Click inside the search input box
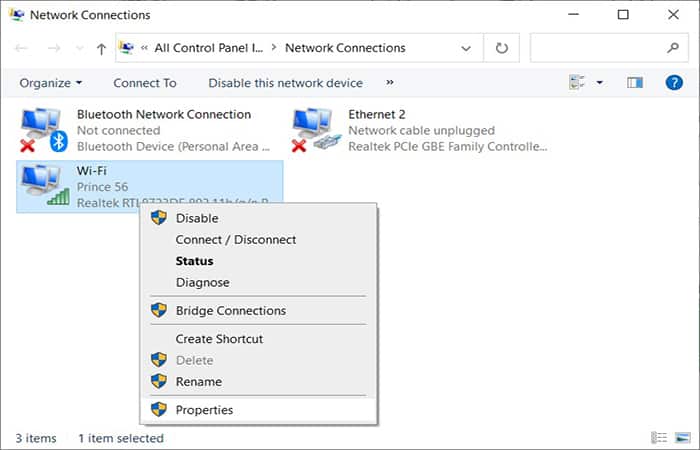 point(598,48)
